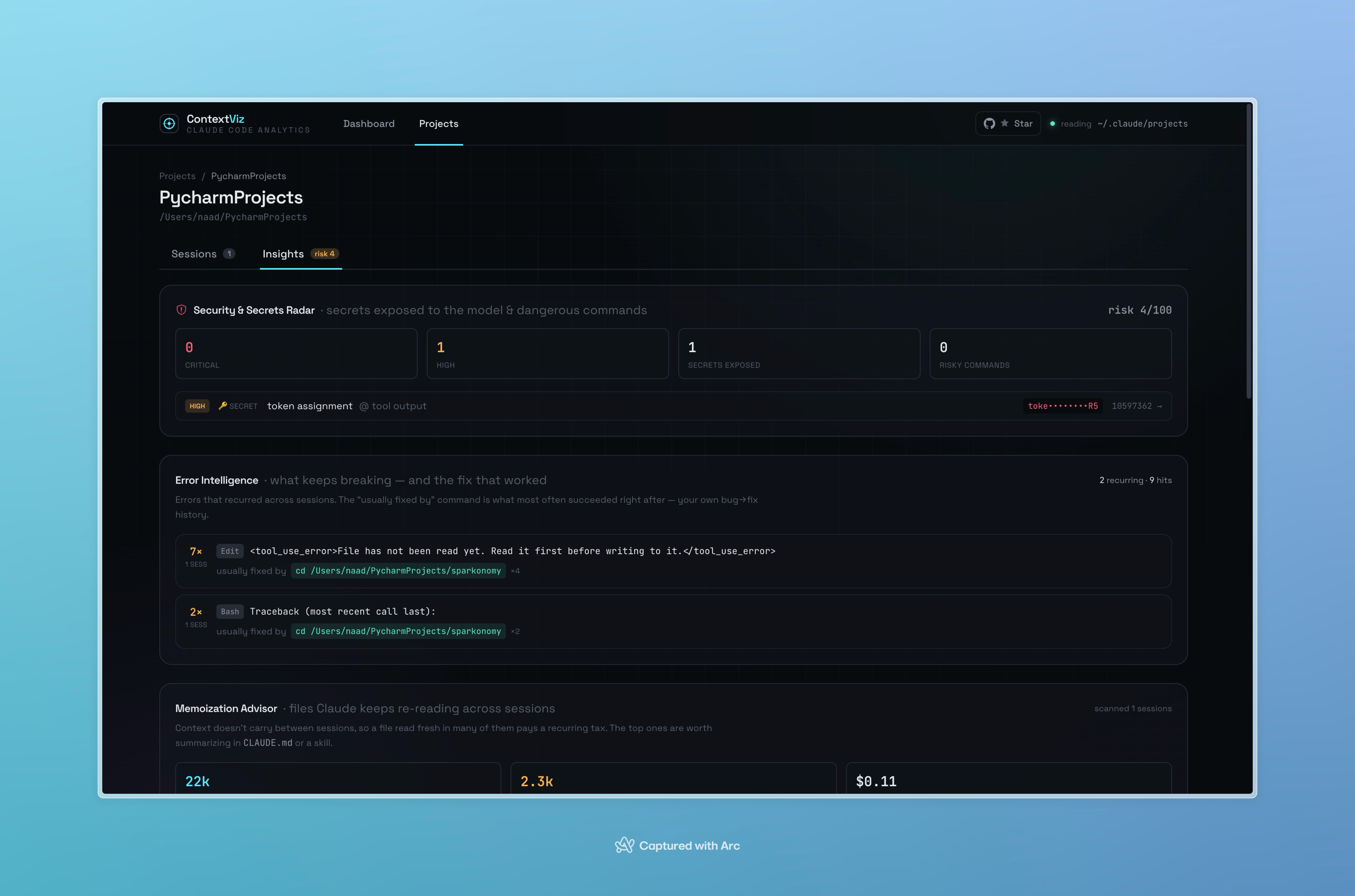Screen dimensions: 1355x896
Task: Open the Dashboard nav tab
Action: 369,124
